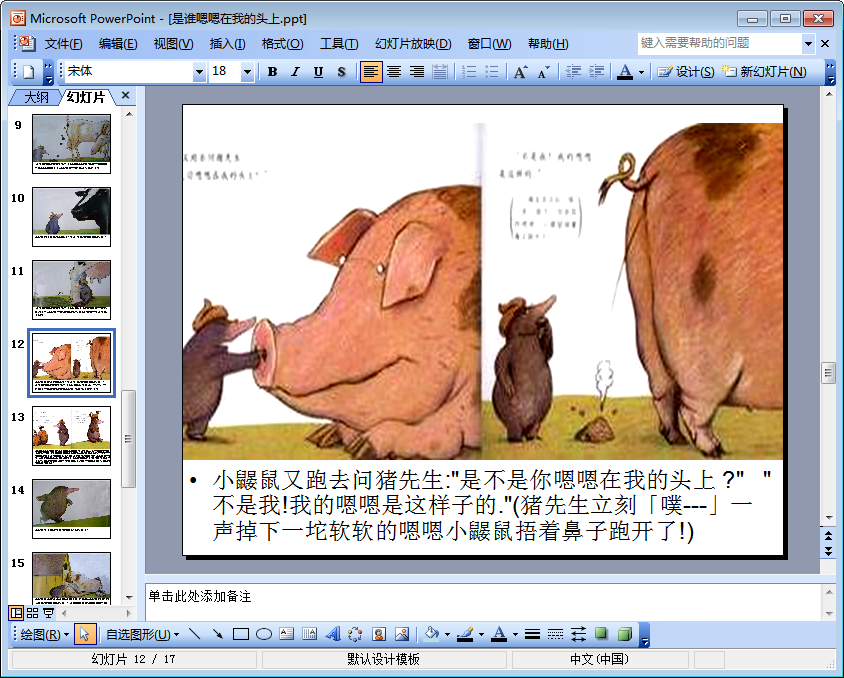Screen dimensions: 844x678
Task: Open the 编辑(E) menu
Action: coord(118,44)
